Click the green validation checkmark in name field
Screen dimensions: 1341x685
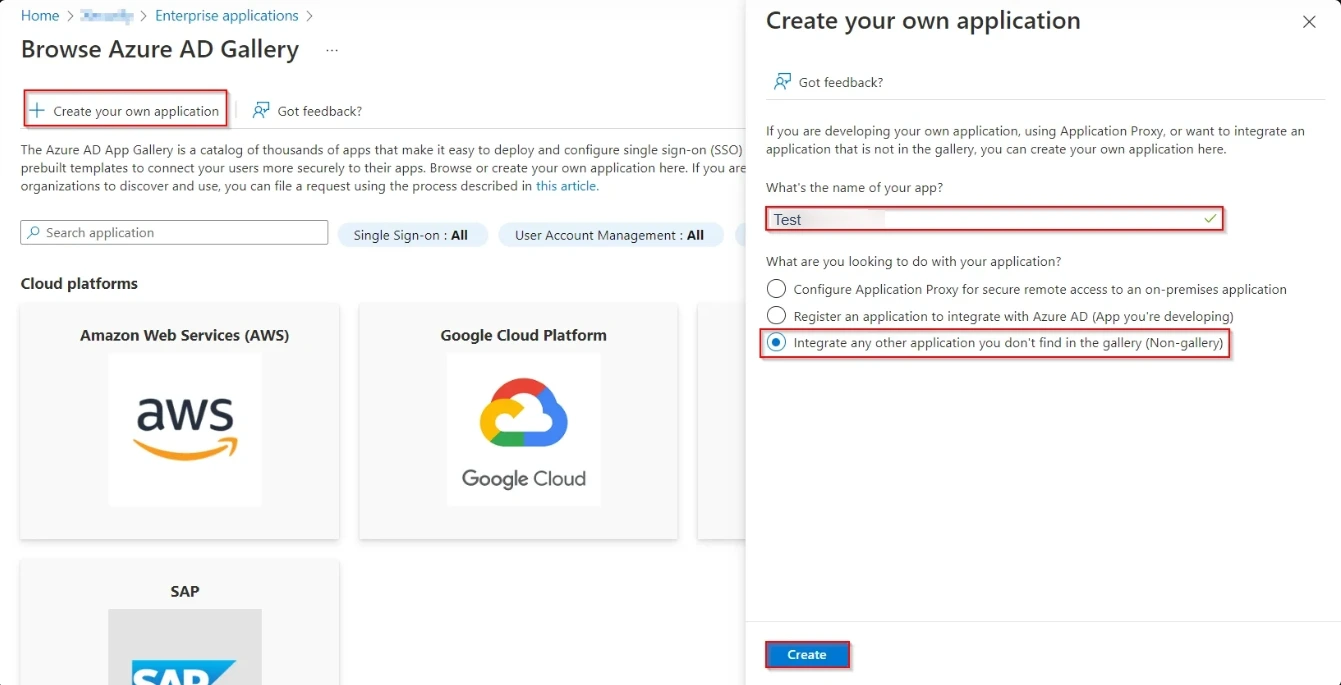click(1211, 218)
